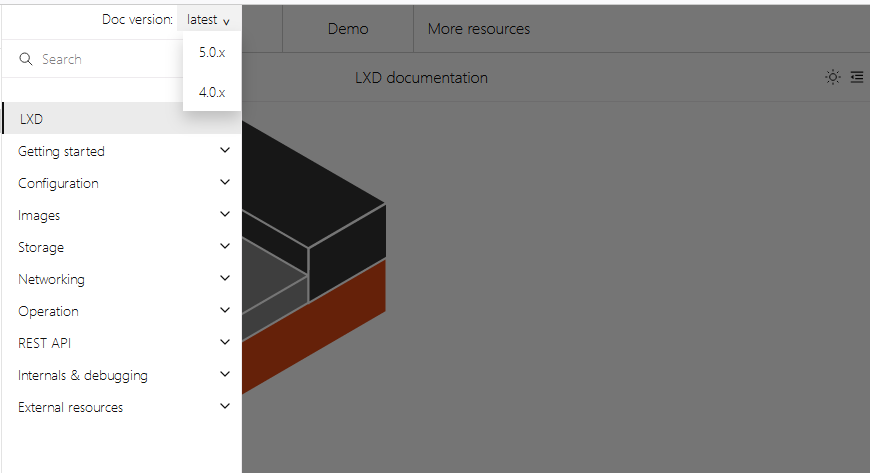
Task: Open the REST API section link
Action: click(44, 343)
